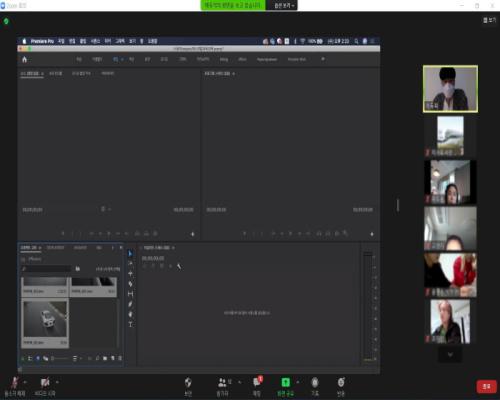The width and height of the screenshot is (500, 400).
Task: Click Source monitor left timecode display
Action: click(32, 210)
